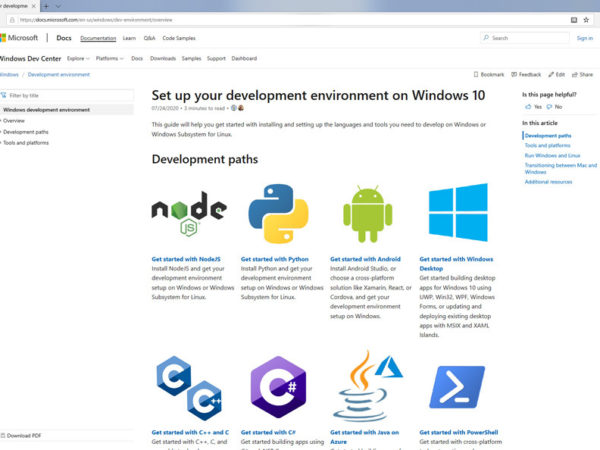Click the Filter by title field
Screen dimensions: 600x450
coord(70,95)
